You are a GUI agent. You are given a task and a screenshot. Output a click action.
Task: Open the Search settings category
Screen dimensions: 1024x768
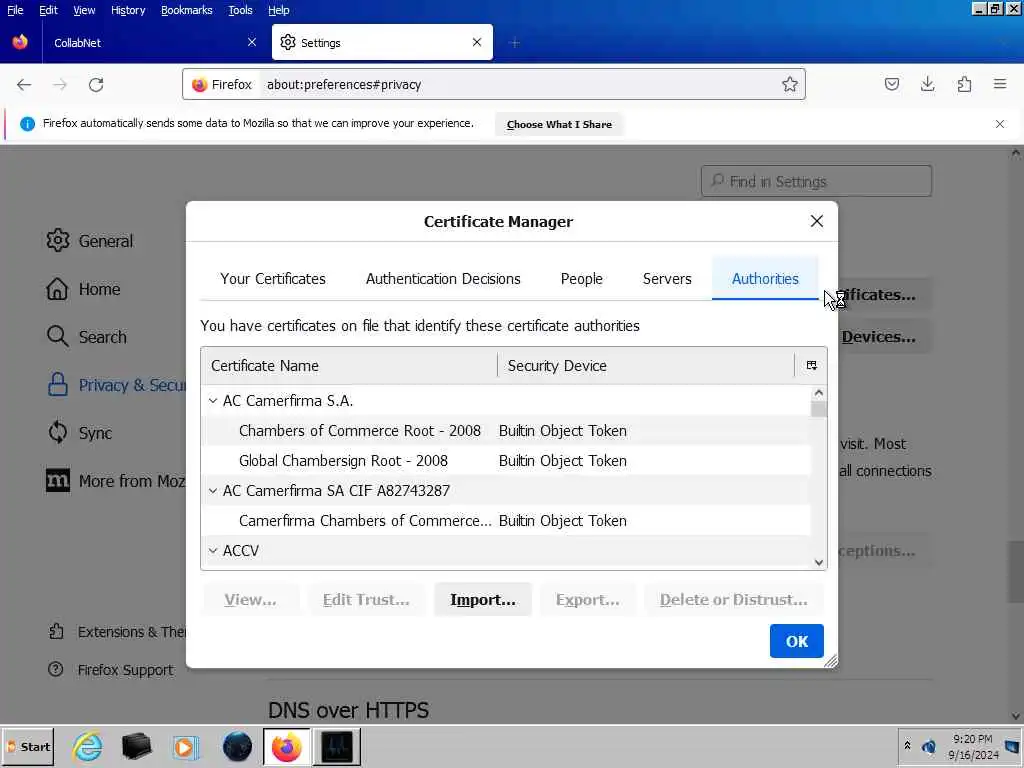tap(87, 337)
